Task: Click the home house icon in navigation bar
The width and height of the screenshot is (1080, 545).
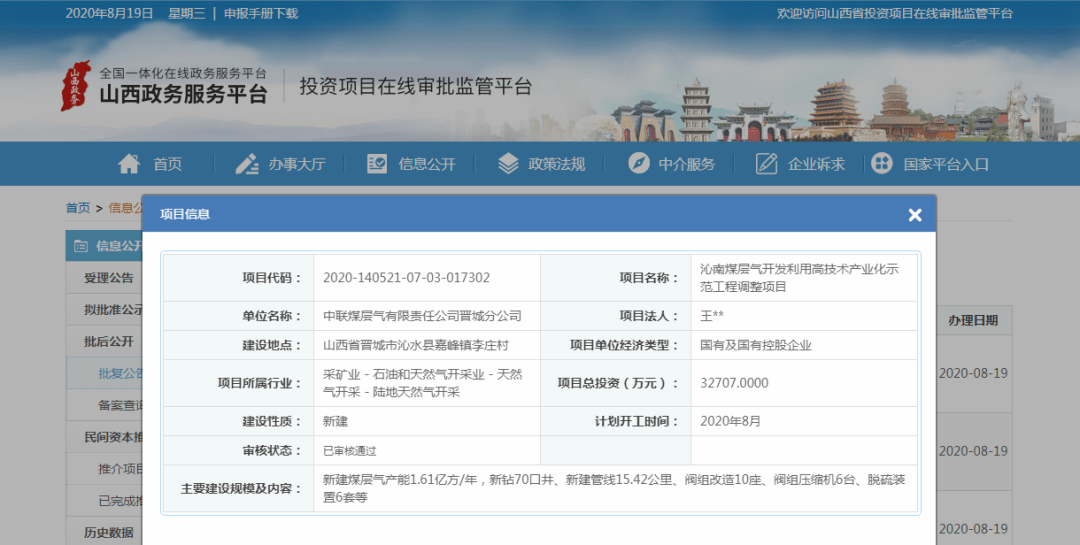Action: point(129,164)
